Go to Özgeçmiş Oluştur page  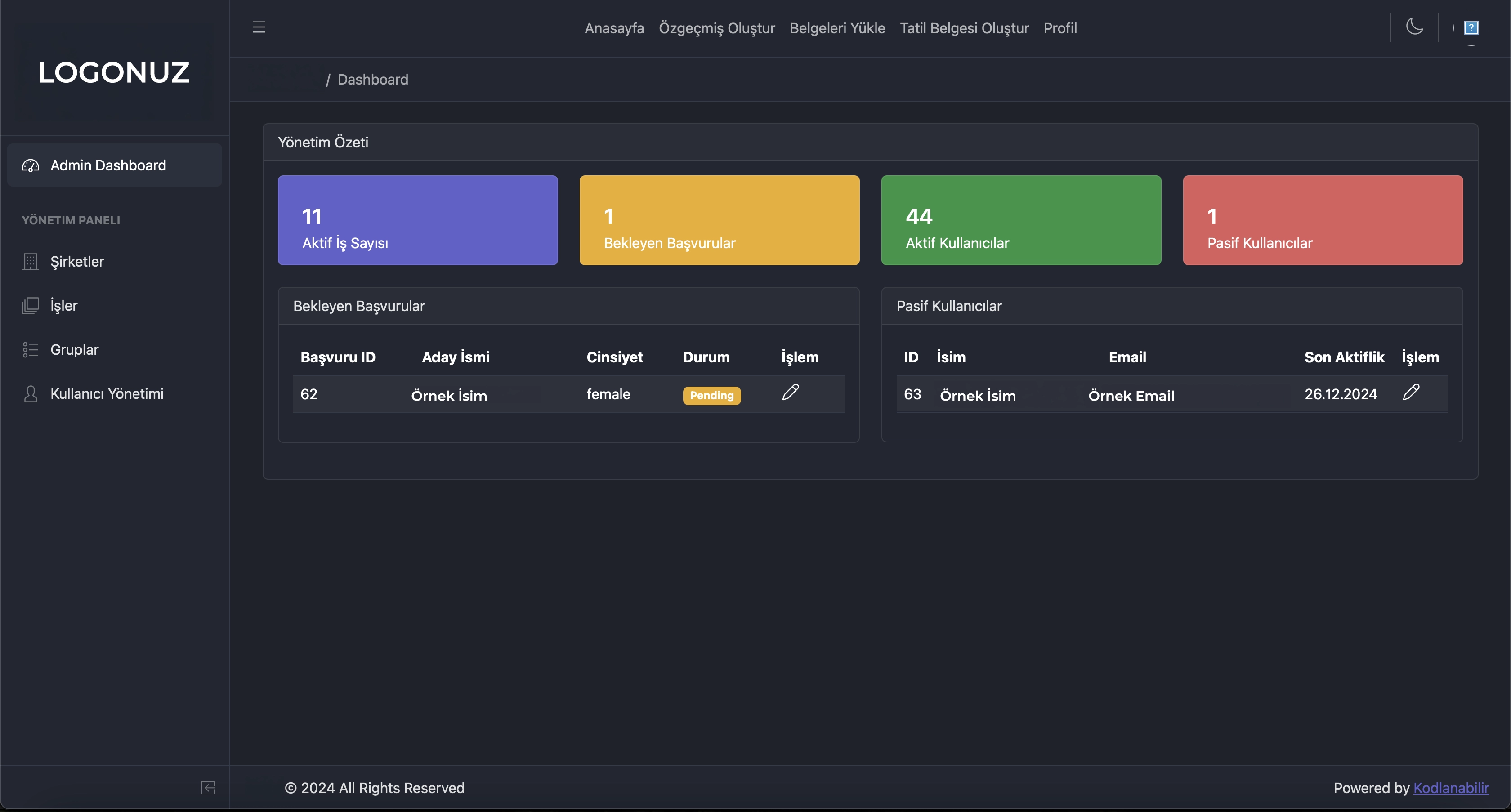click(x=716, y=28)
